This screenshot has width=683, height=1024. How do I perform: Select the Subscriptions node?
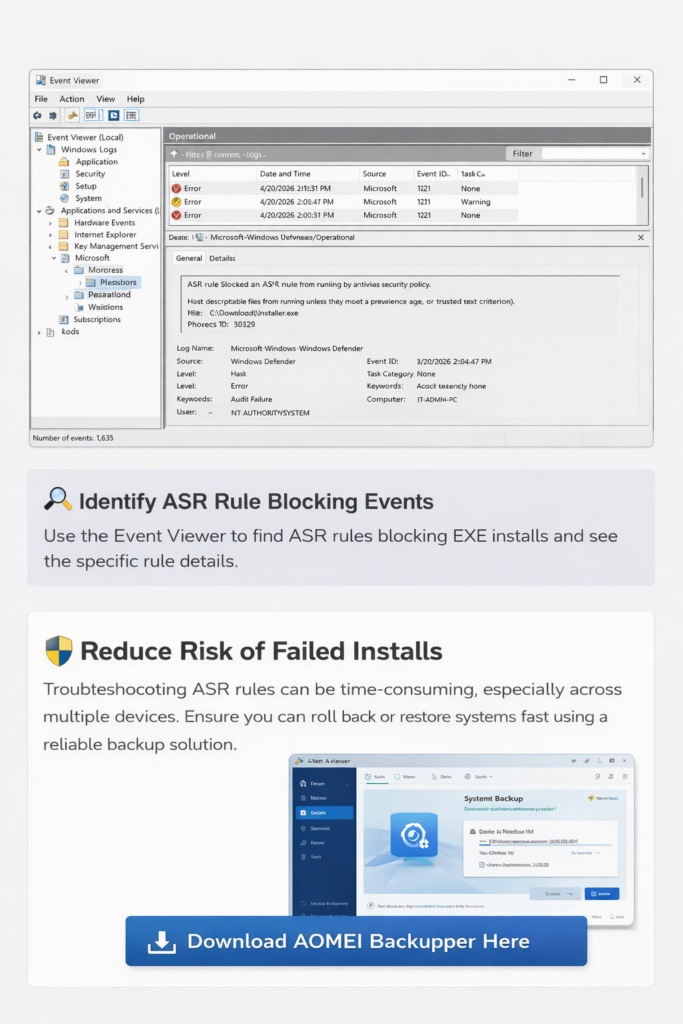point(97,319)
